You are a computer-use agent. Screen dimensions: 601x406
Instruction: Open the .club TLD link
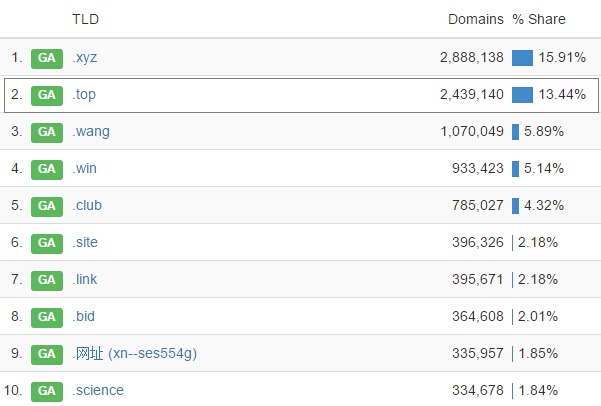87,205
